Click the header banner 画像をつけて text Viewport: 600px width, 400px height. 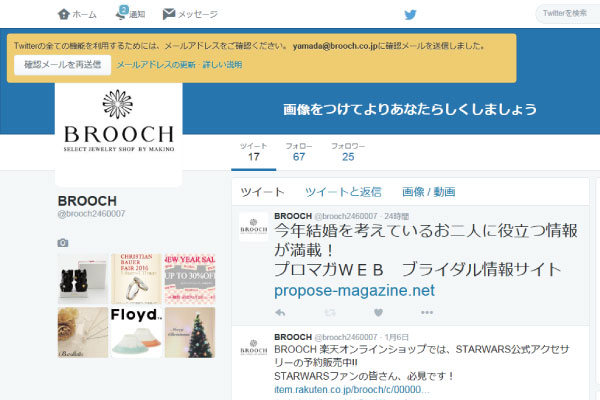410,109
